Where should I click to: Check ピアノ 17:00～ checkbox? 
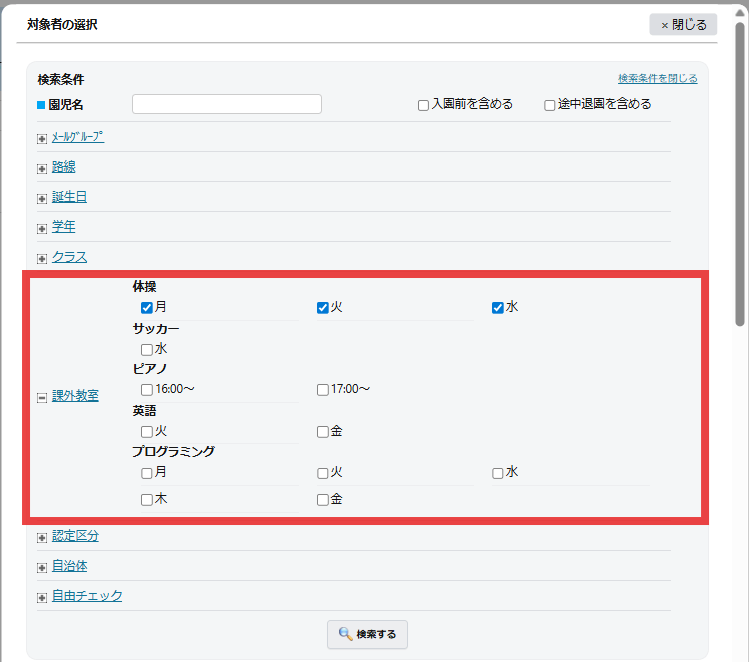point(322,390)
